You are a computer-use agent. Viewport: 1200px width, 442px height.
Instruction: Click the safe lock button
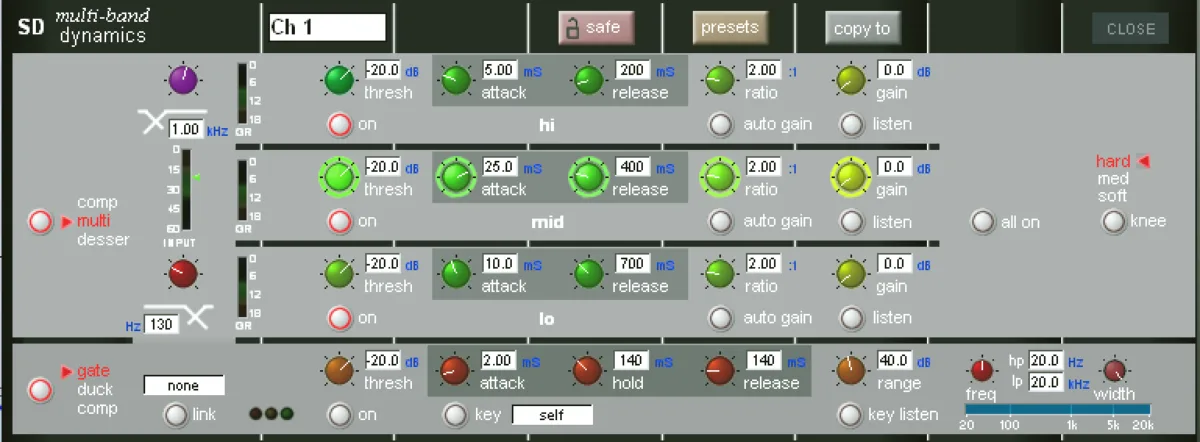596,28
